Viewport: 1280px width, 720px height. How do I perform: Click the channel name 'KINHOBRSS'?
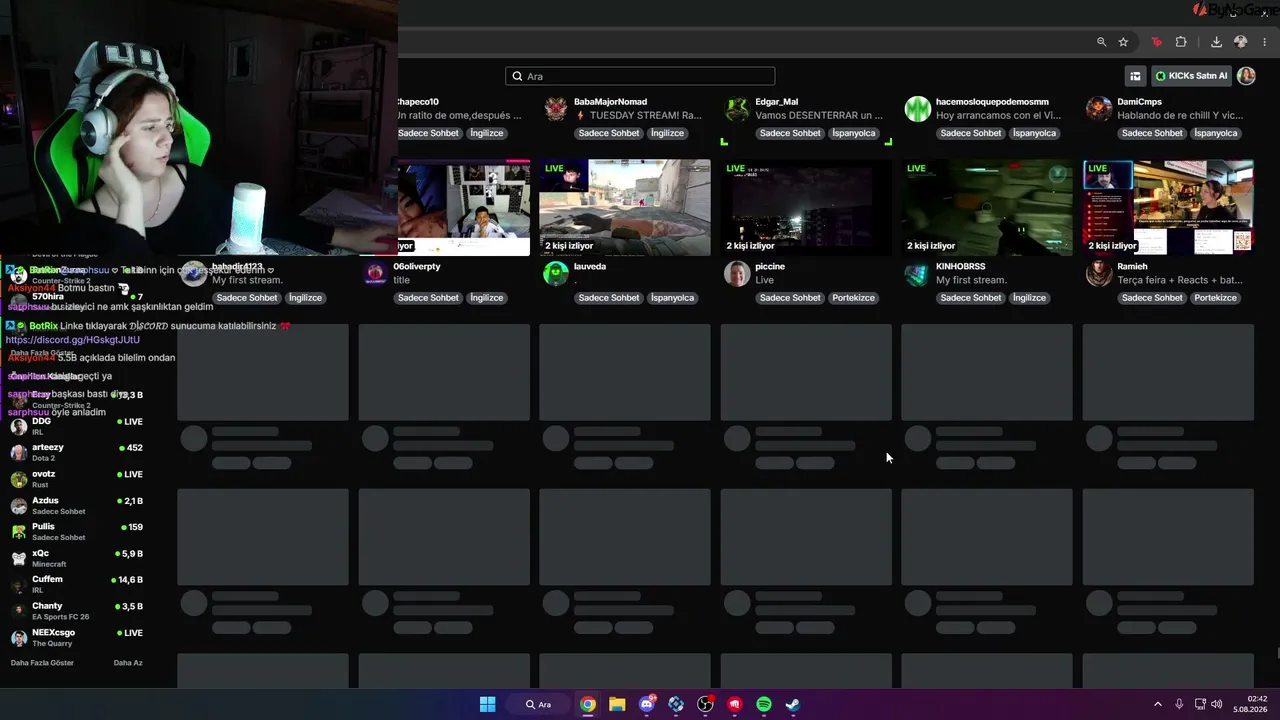[961, 267]
